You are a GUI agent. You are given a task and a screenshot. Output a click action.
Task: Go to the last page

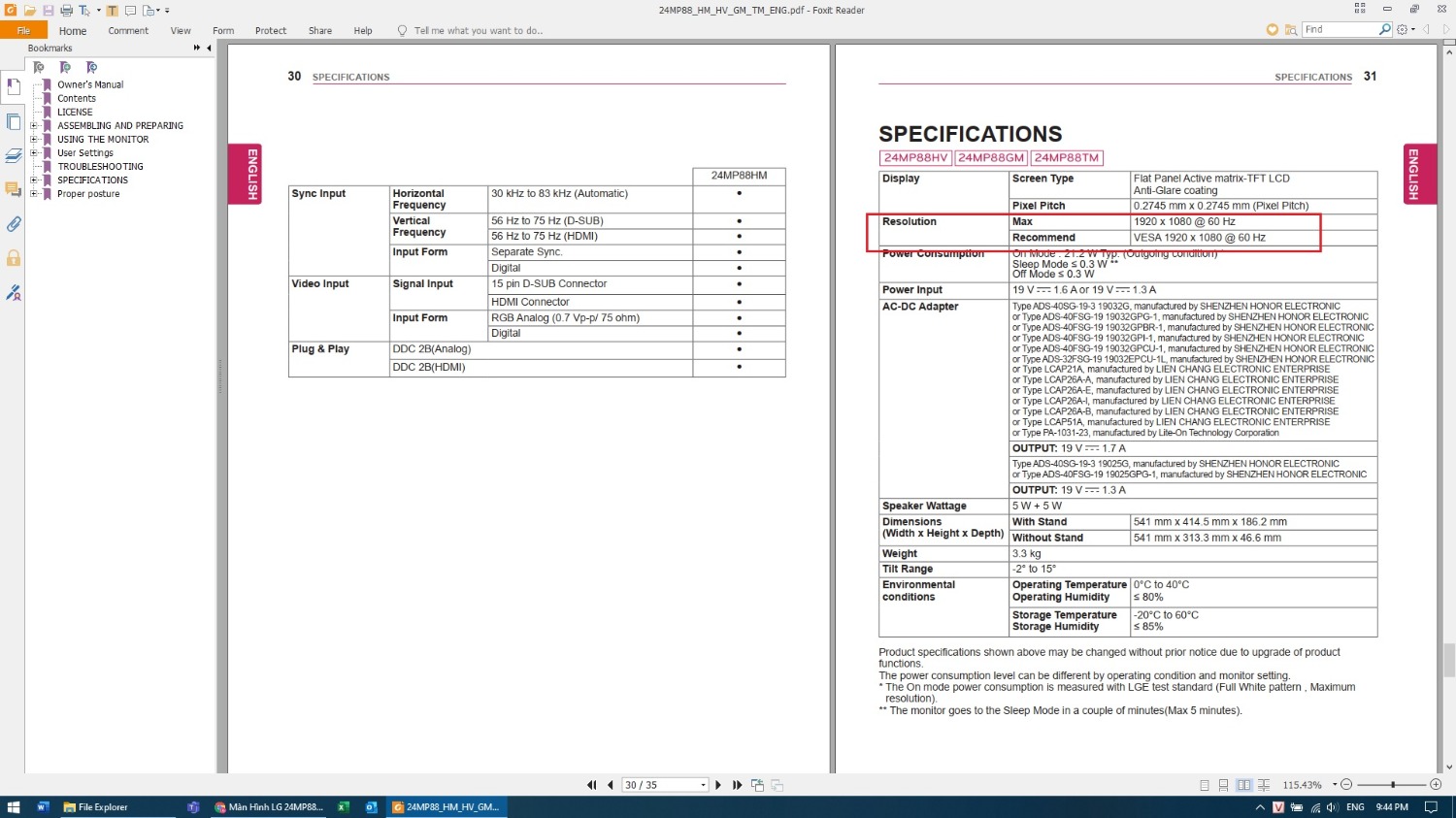738,785
